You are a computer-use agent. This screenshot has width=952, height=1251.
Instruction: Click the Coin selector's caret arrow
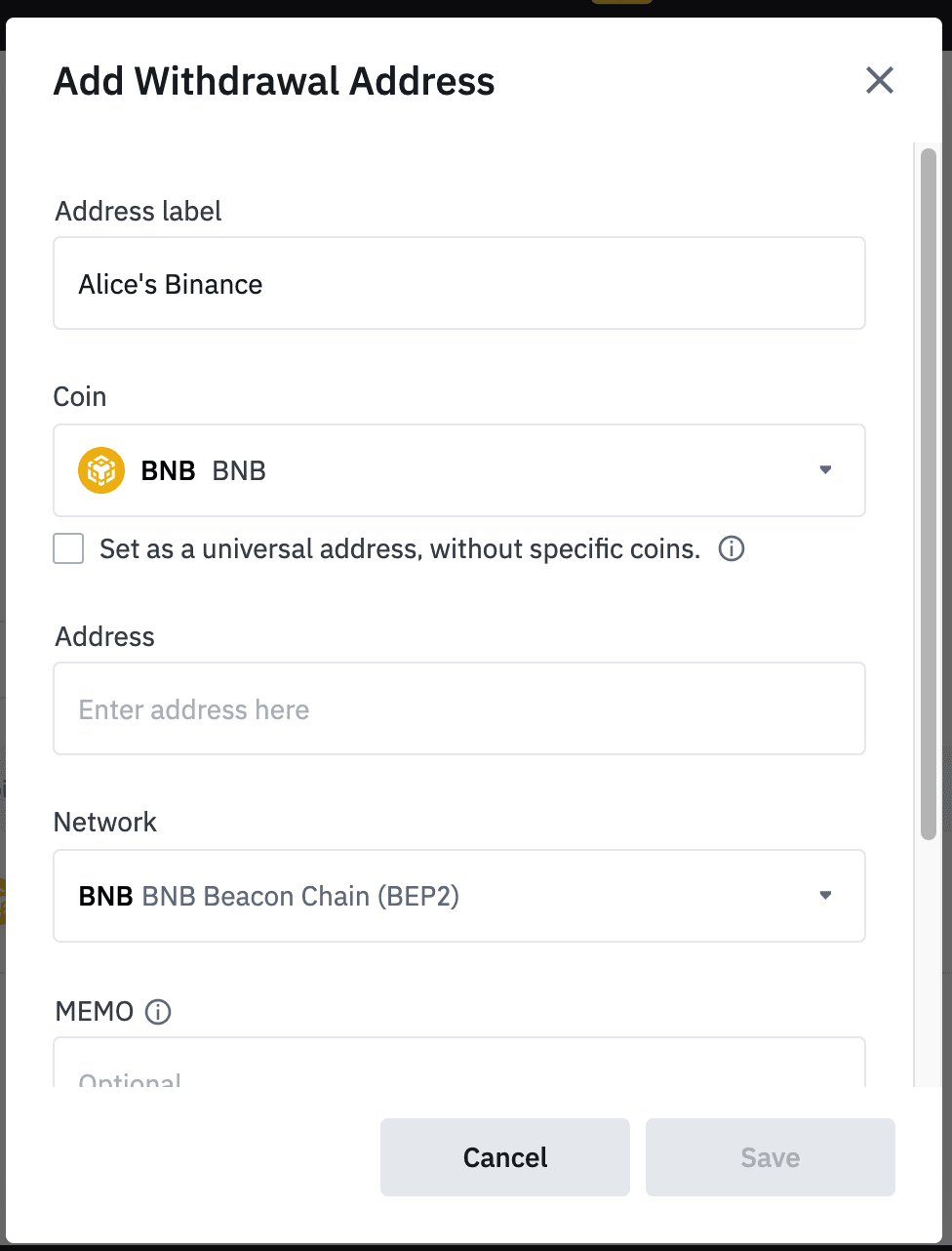tap(825, 470)
